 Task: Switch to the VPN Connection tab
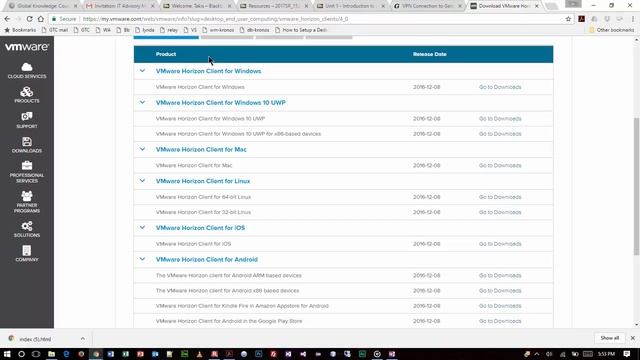(x=427, y=6)
